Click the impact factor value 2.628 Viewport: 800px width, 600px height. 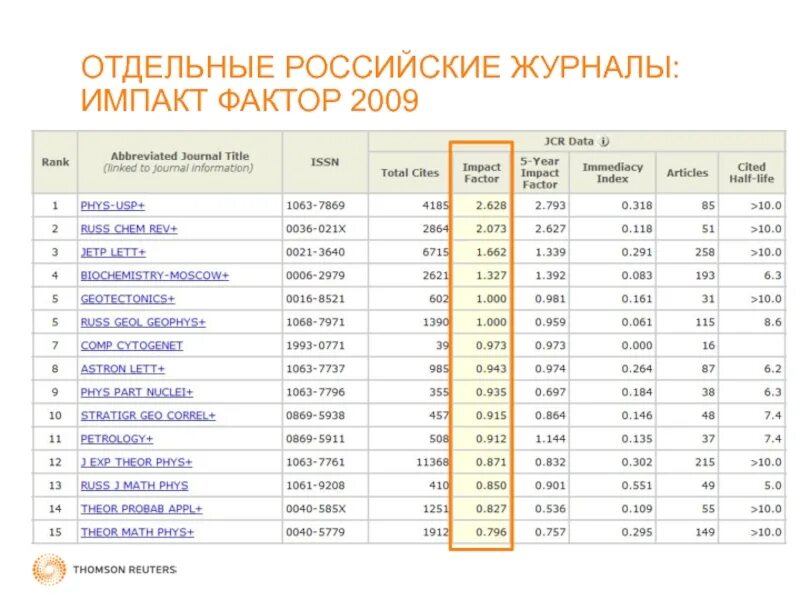tap(491, 206)
